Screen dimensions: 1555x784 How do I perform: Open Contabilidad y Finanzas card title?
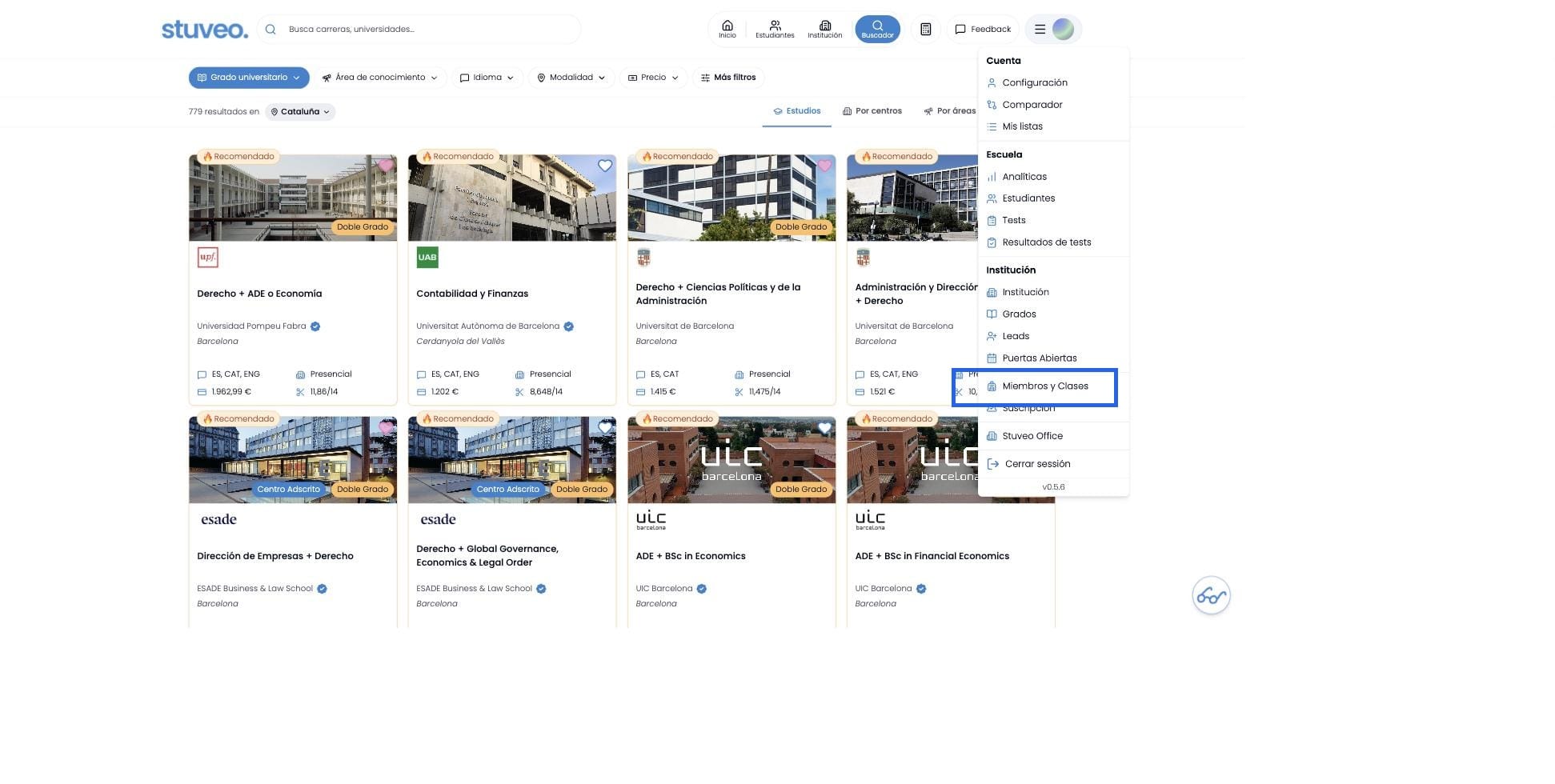click(x=472, y=294)
